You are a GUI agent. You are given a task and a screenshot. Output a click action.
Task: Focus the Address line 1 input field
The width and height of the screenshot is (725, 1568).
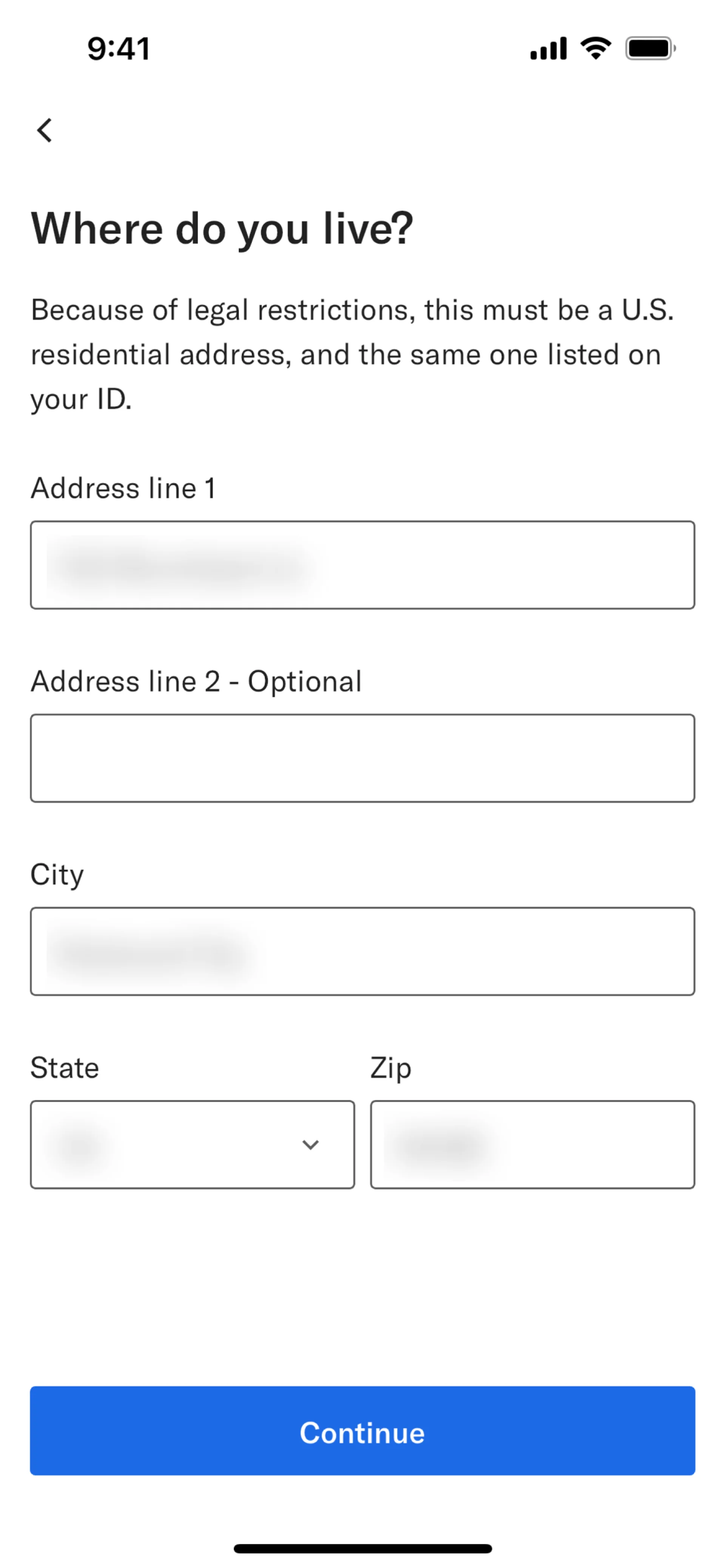(x=362, y=565)
